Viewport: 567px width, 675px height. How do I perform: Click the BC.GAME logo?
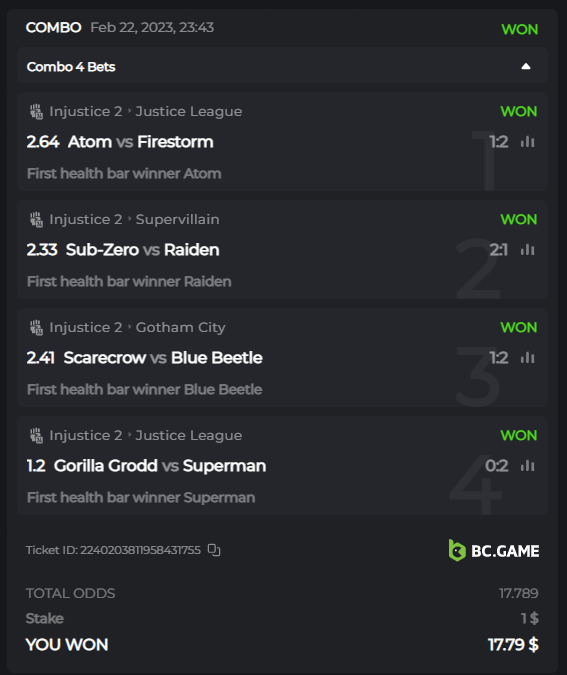coord(494,551)
